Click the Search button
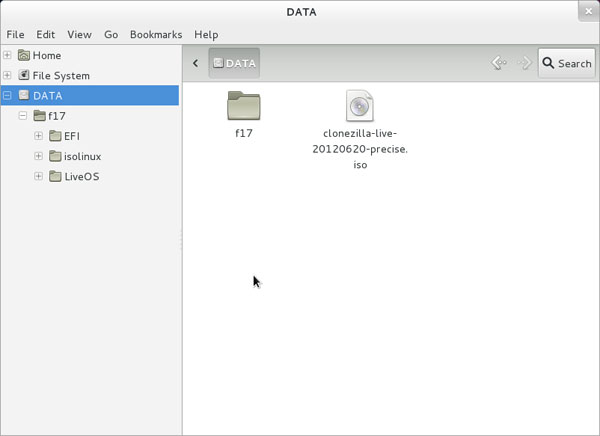 (x=566, y=63)
